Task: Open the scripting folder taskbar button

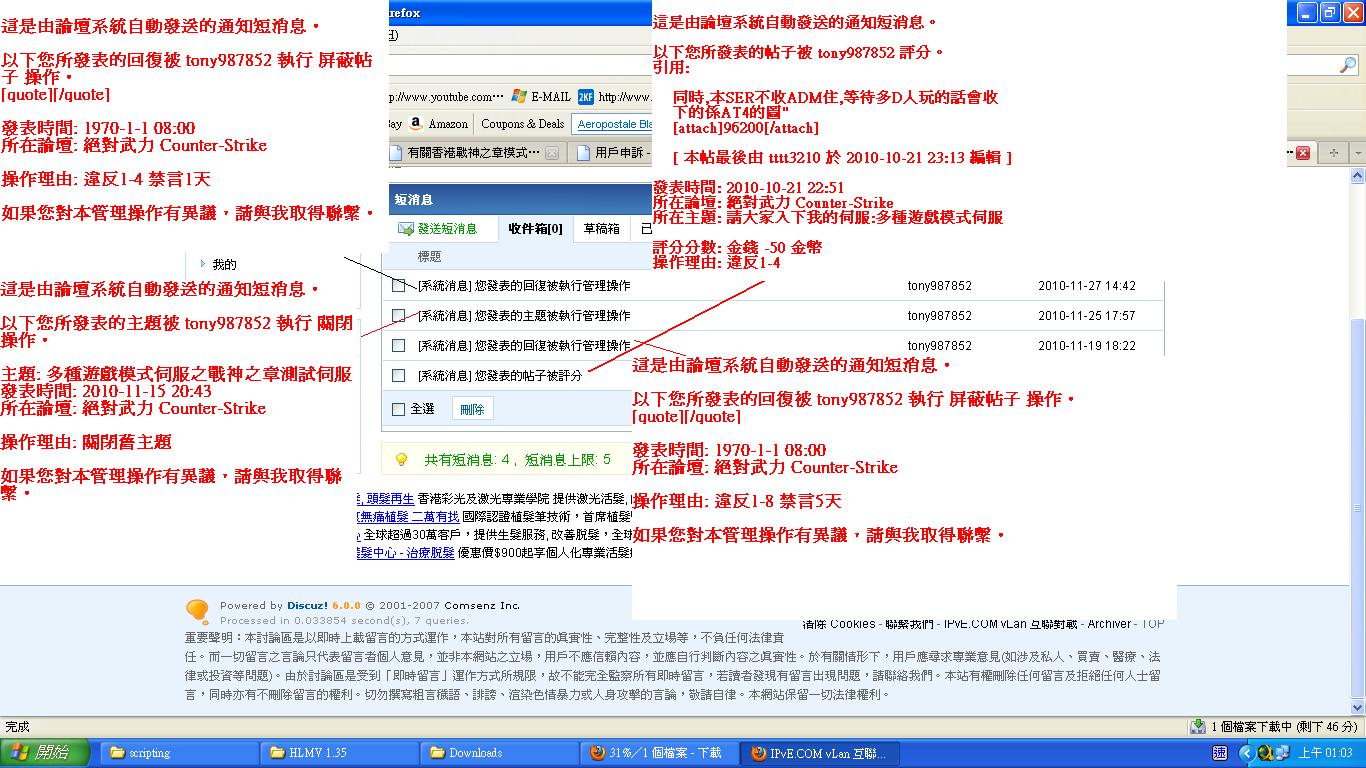Action: point(178,753)
